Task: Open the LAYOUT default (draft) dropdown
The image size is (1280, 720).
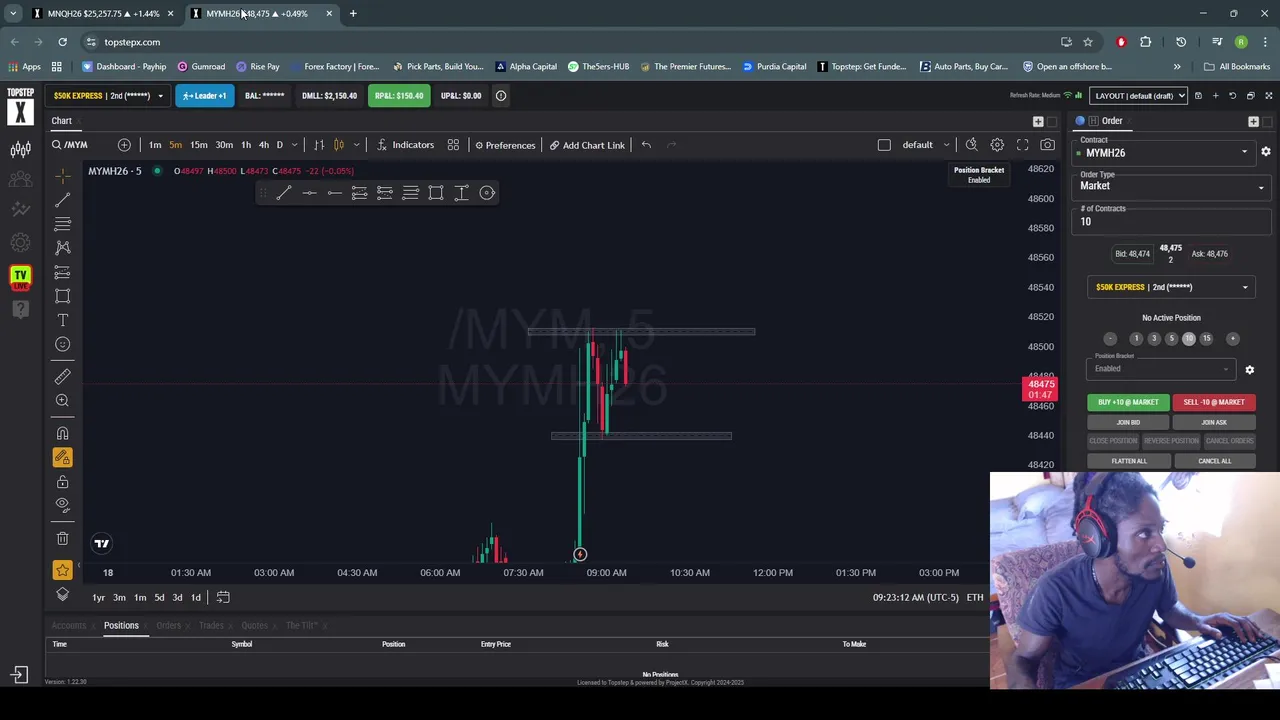Action: (x=1139, y=96)
